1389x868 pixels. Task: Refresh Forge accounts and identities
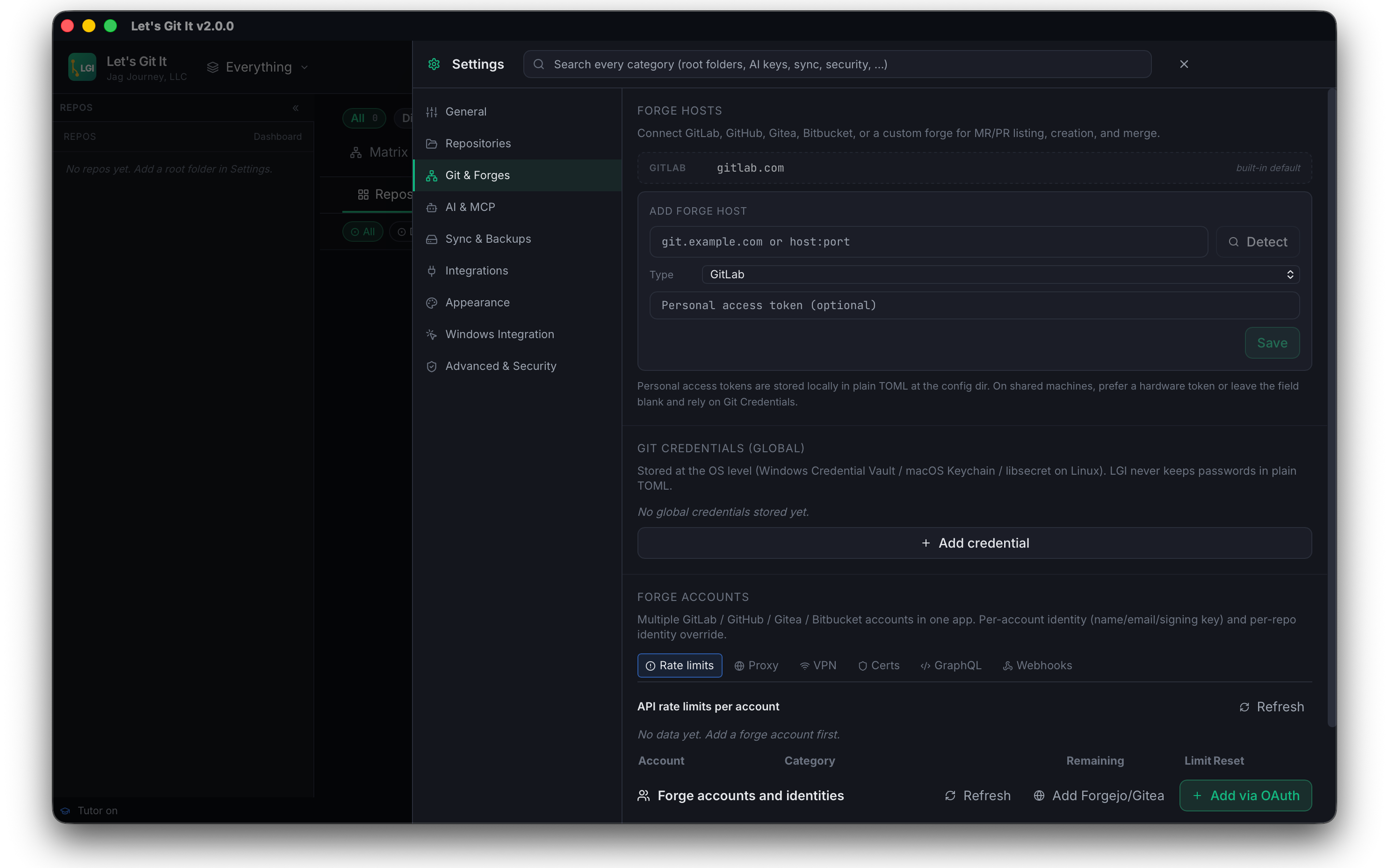point(978,796)
